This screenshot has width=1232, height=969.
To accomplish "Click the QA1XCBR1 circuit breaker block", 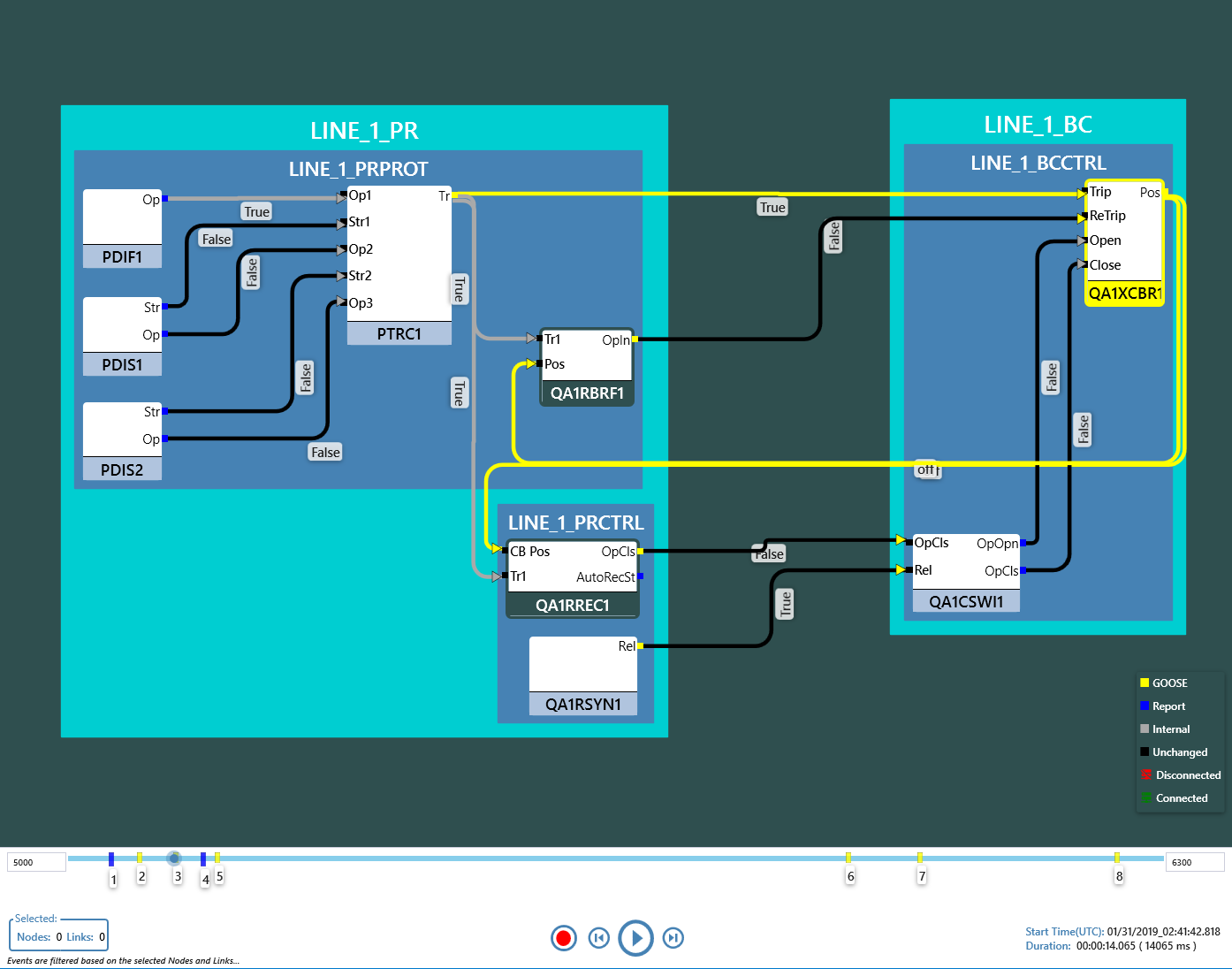I will [x=1123, y=243].
